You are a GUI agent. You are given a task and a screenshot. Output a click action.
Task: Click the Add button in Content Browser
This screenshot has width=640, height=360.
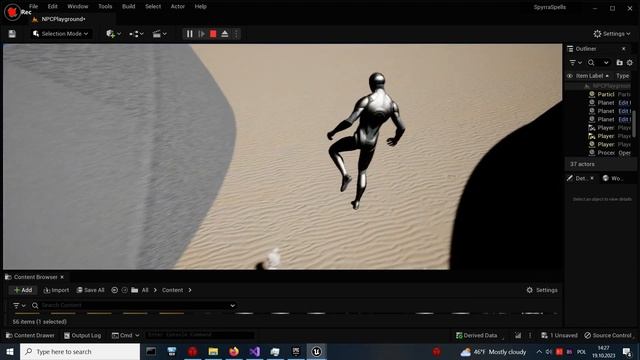(23, 290)
